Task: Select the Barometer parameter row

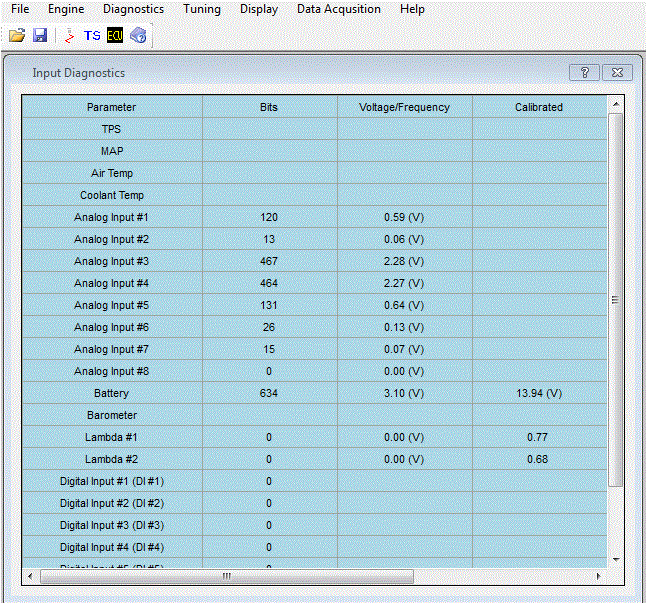Action: tap(314, 415)
